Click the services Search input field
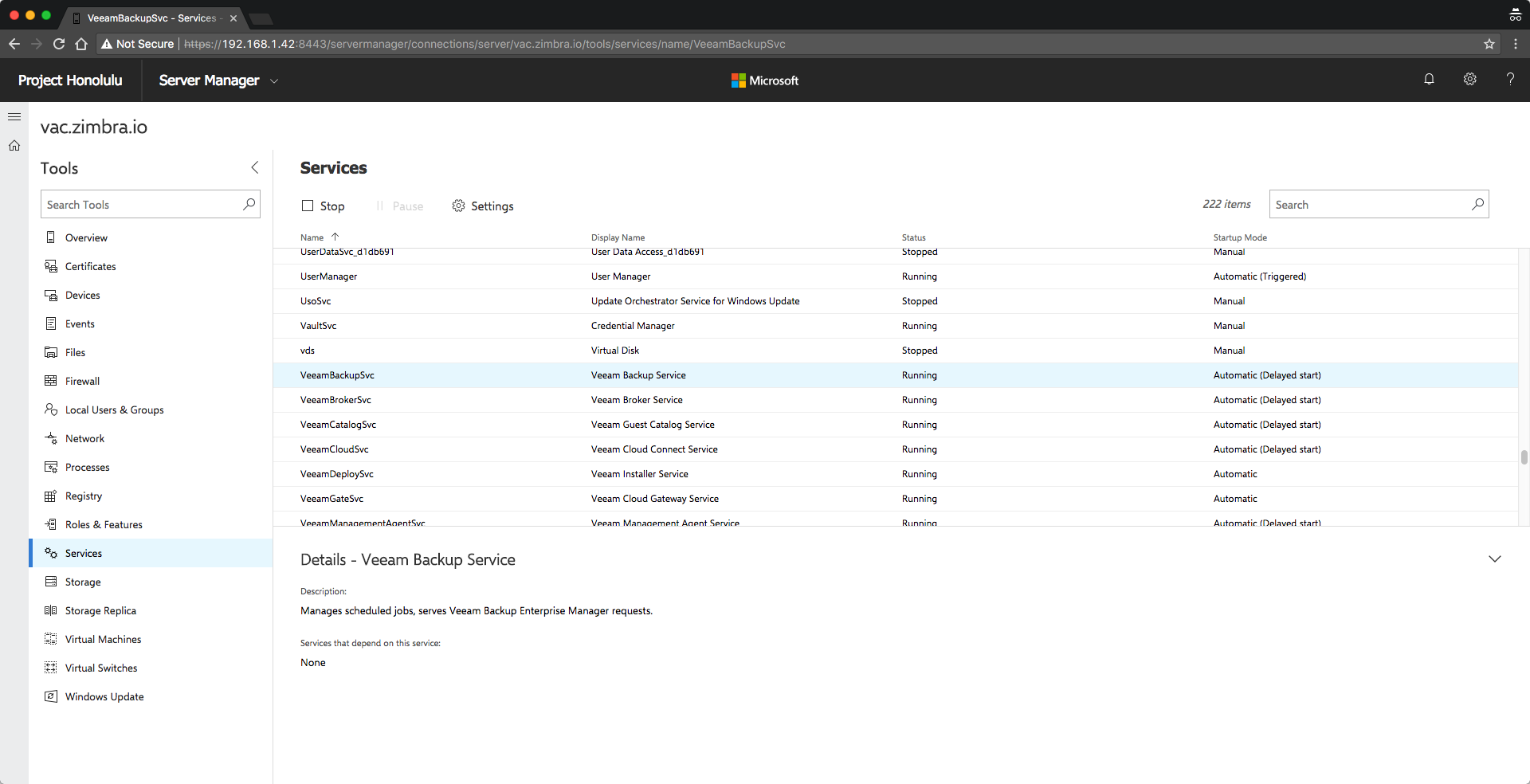 point(1371,204)
